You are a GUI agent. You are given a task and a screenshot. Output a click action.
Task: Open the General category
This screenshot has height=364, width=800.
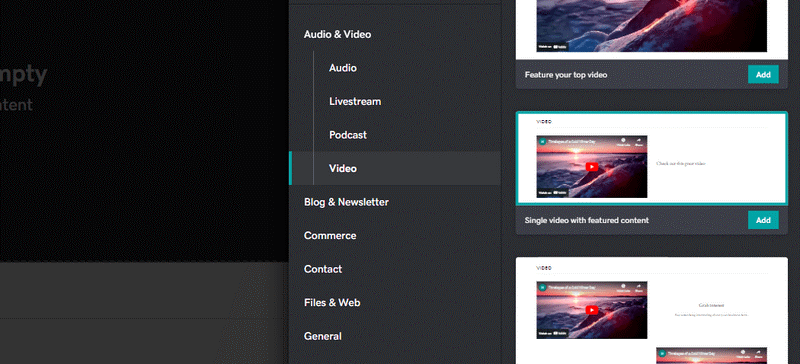click(323, 336)
